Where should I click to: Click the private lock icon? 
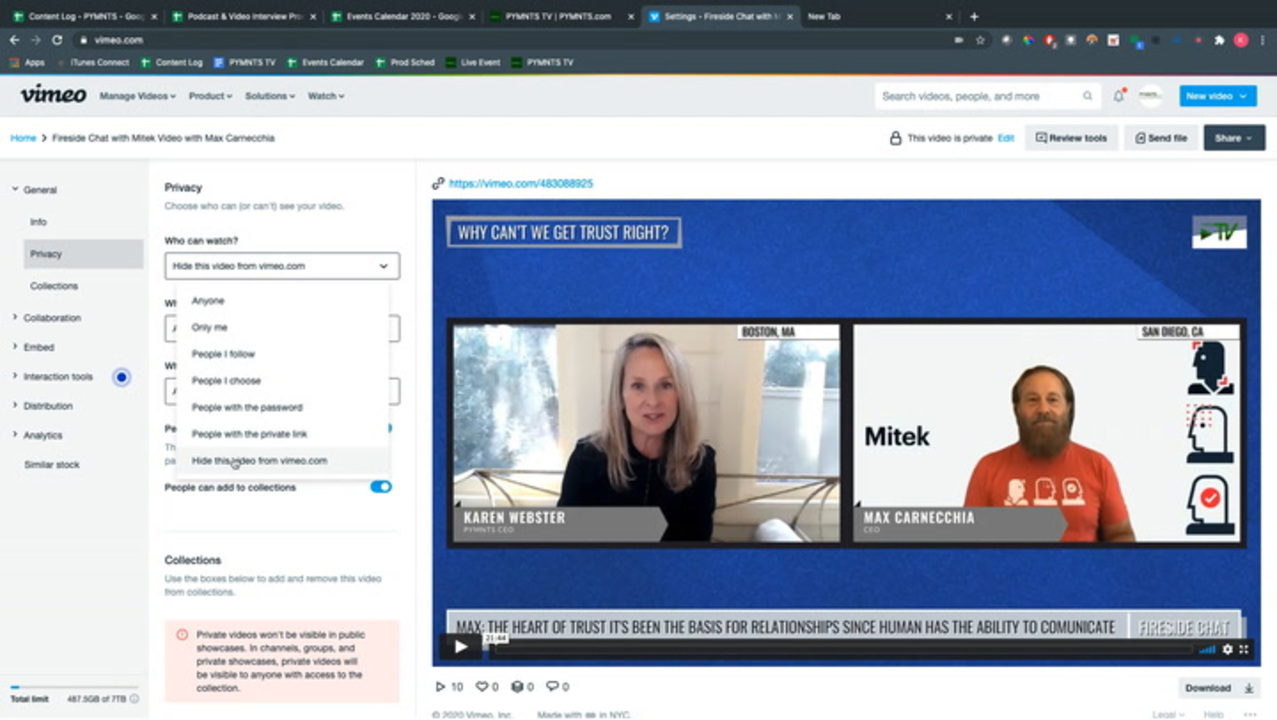(896, 138)
